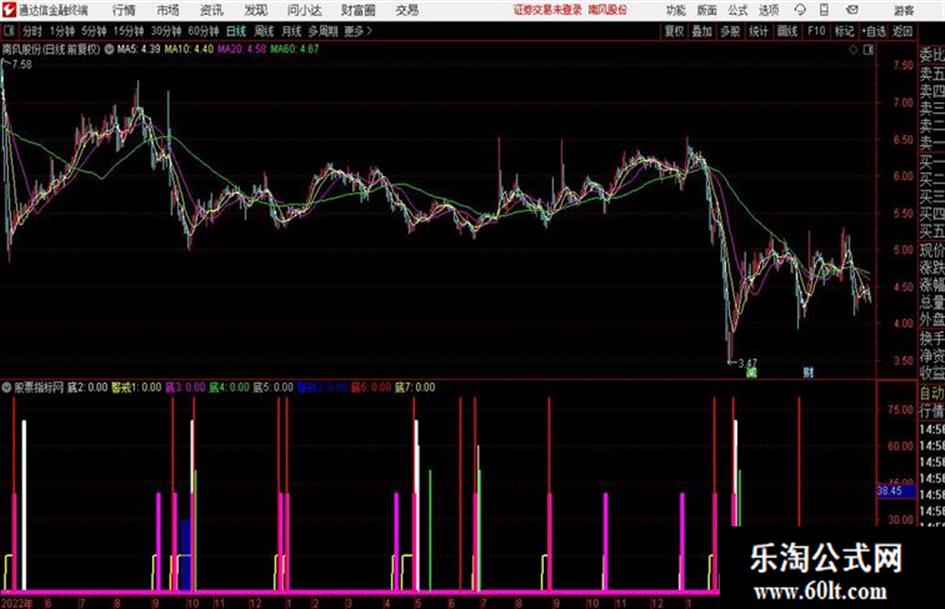The height and width of the screenshot is (609, 945).
Task: Select the 日线 daily period tab
Action: point(236,31)
